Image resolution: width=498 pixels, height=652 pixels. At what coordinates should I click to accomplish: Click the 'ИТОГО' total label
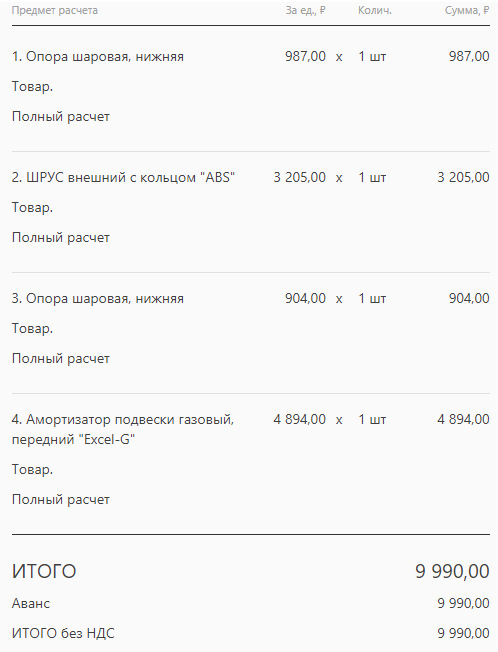[x=44, y=571]
